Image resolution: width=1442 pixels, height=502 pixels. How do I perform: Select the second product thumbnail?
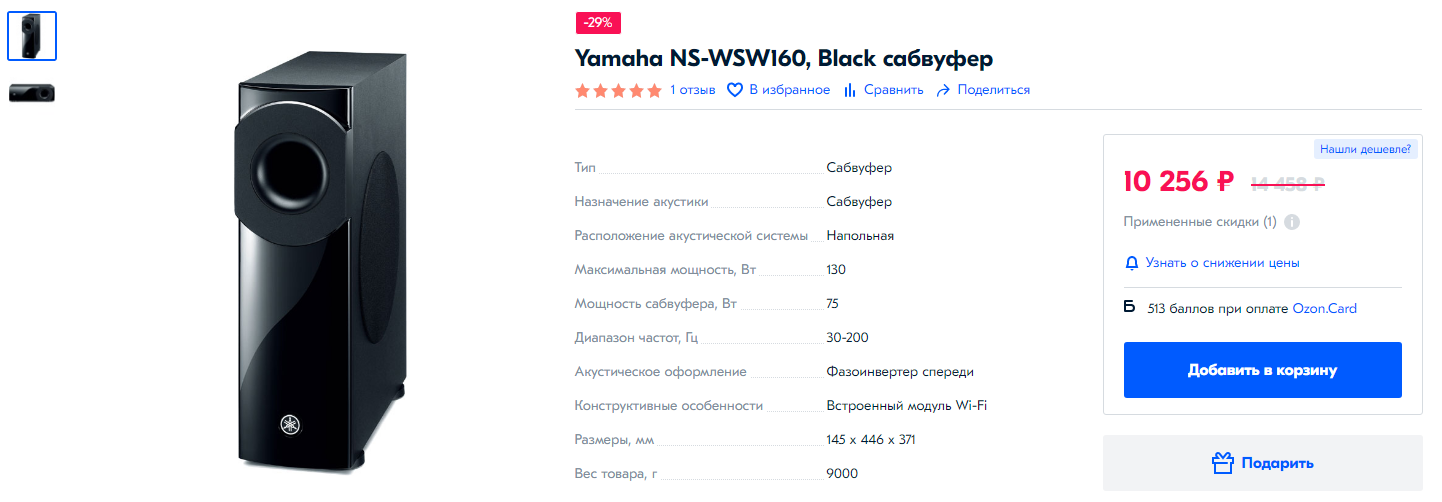[32, 93]
